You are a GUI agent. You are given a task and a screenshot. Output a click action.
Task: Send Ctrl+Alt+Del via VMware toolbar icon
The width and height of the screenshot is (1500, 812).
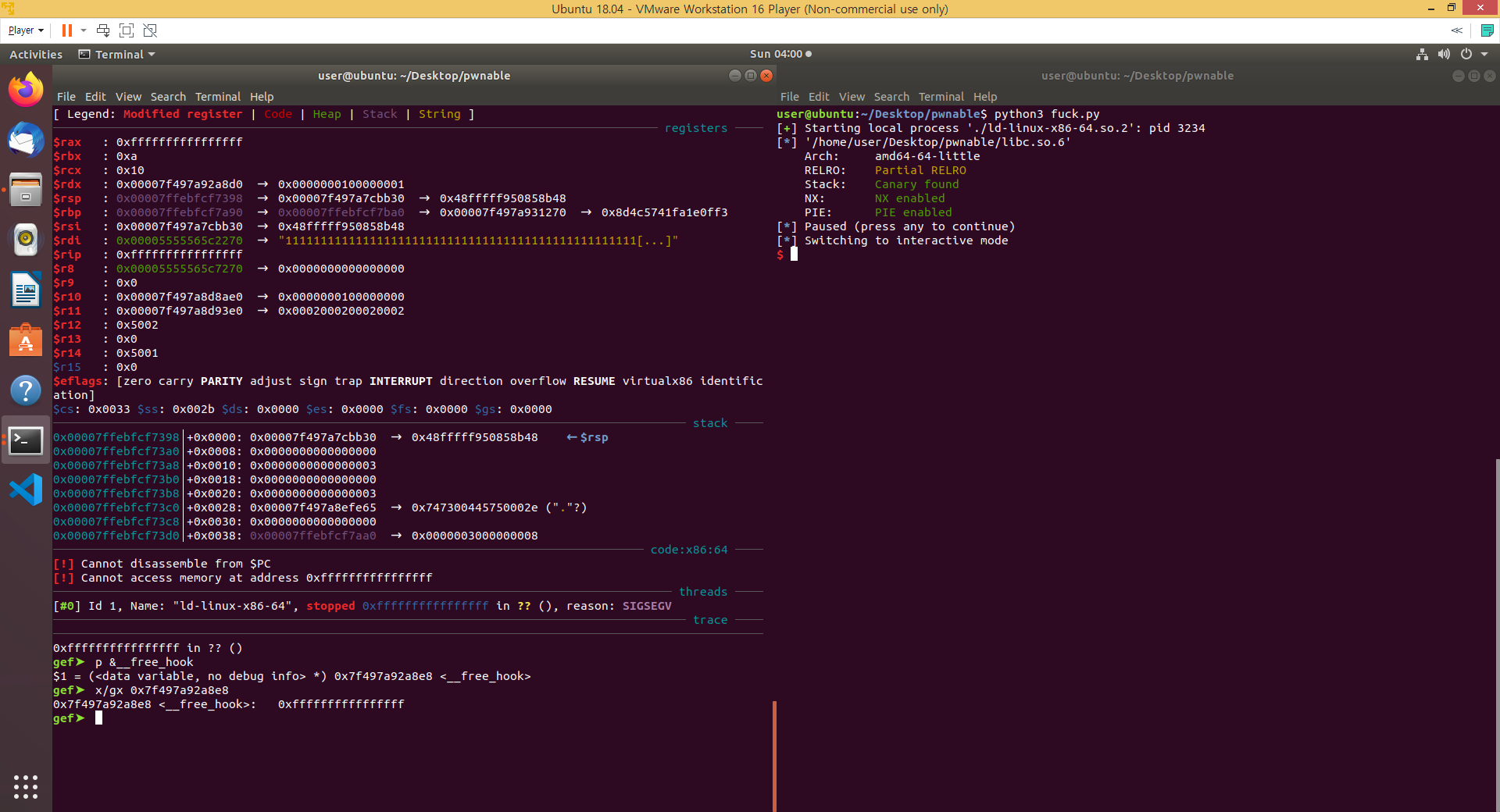point(103,30)
